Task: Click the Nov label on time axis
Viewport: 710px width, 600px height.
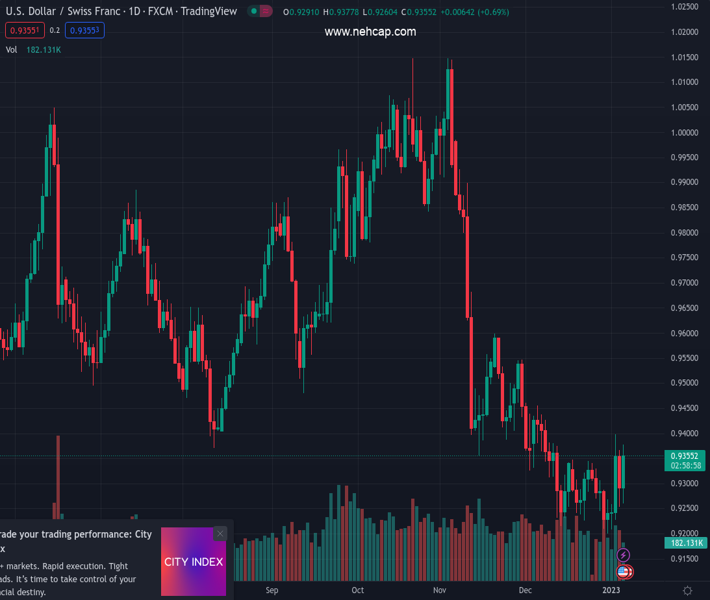Action: coord(439,591)
